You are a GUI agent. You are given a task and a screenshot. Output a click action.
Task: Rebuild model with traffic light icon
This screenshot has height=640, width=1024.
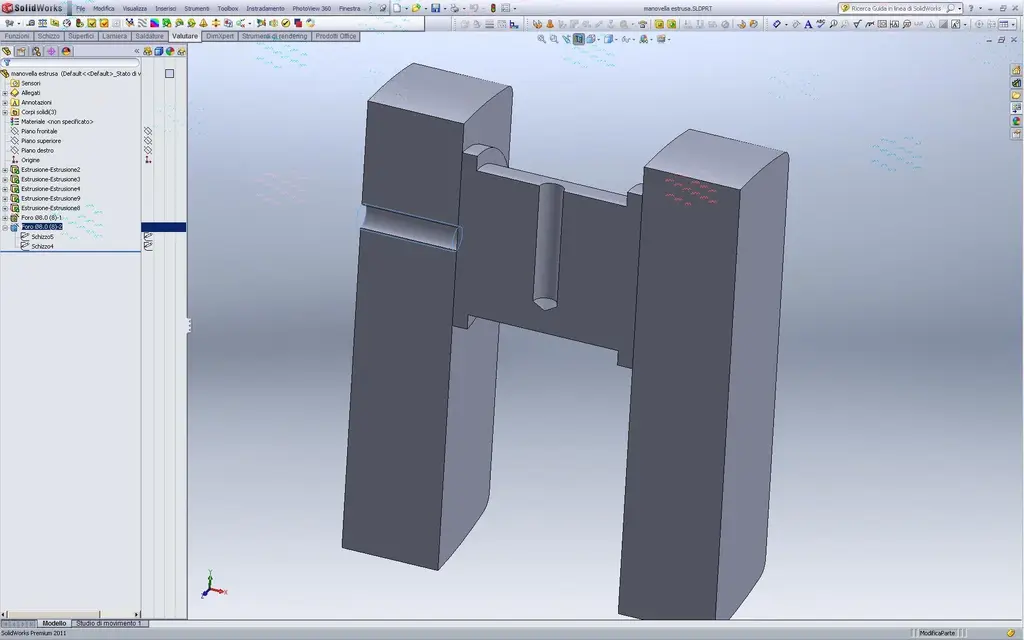click(x=493, y=8)
